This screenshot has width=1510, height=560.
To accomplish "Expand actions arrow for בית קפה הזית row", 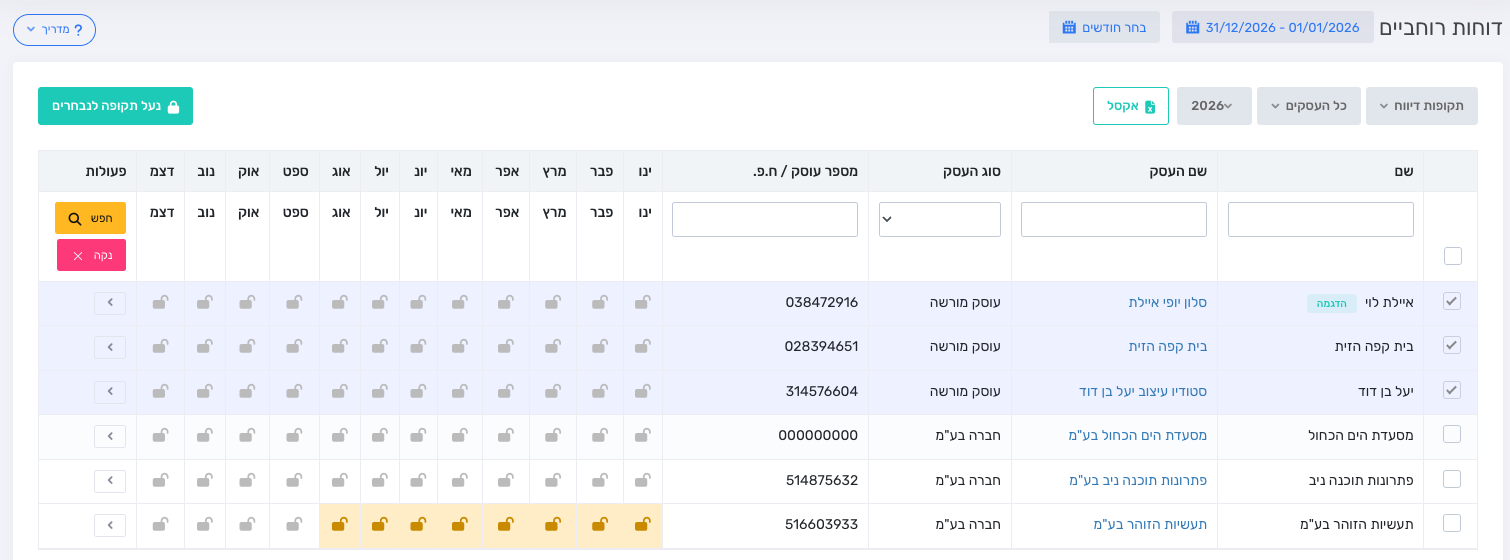I will pyautogui.click(x=110, y=347).
